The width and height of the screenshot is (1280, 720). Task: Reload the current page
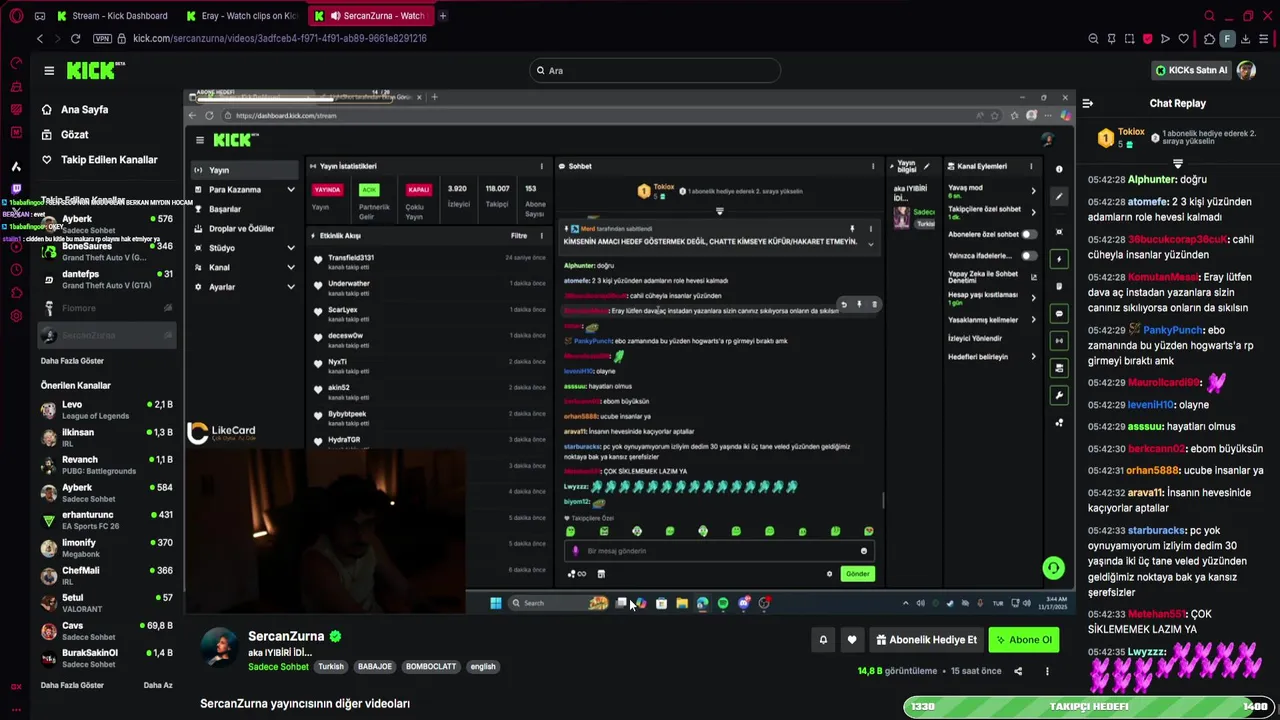75,38
